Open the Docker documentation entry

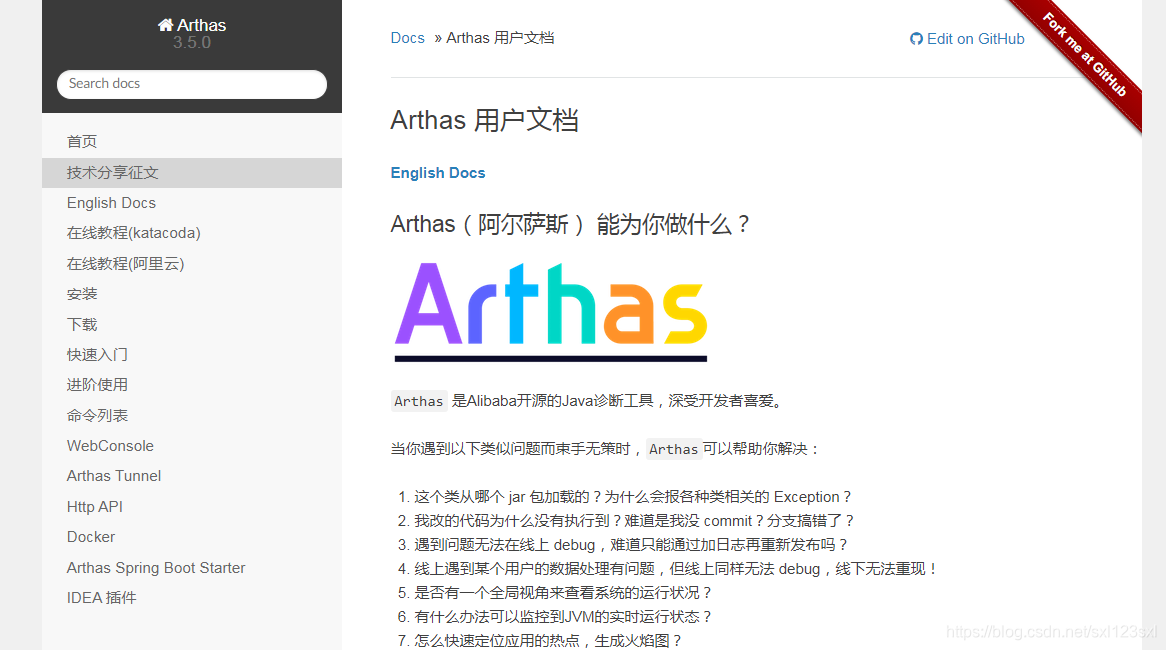pos(90,537)
